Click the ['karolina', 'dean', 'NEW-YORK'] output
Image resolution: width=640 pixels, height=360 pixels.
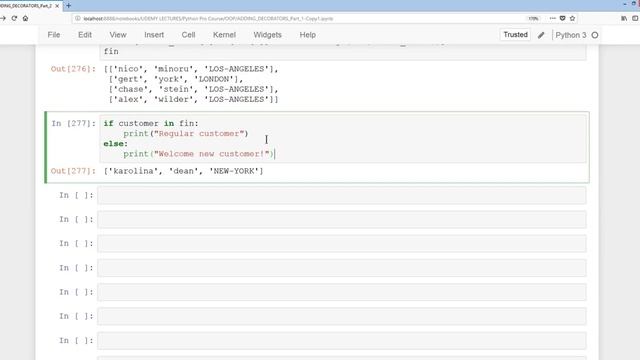pos(184,171)
